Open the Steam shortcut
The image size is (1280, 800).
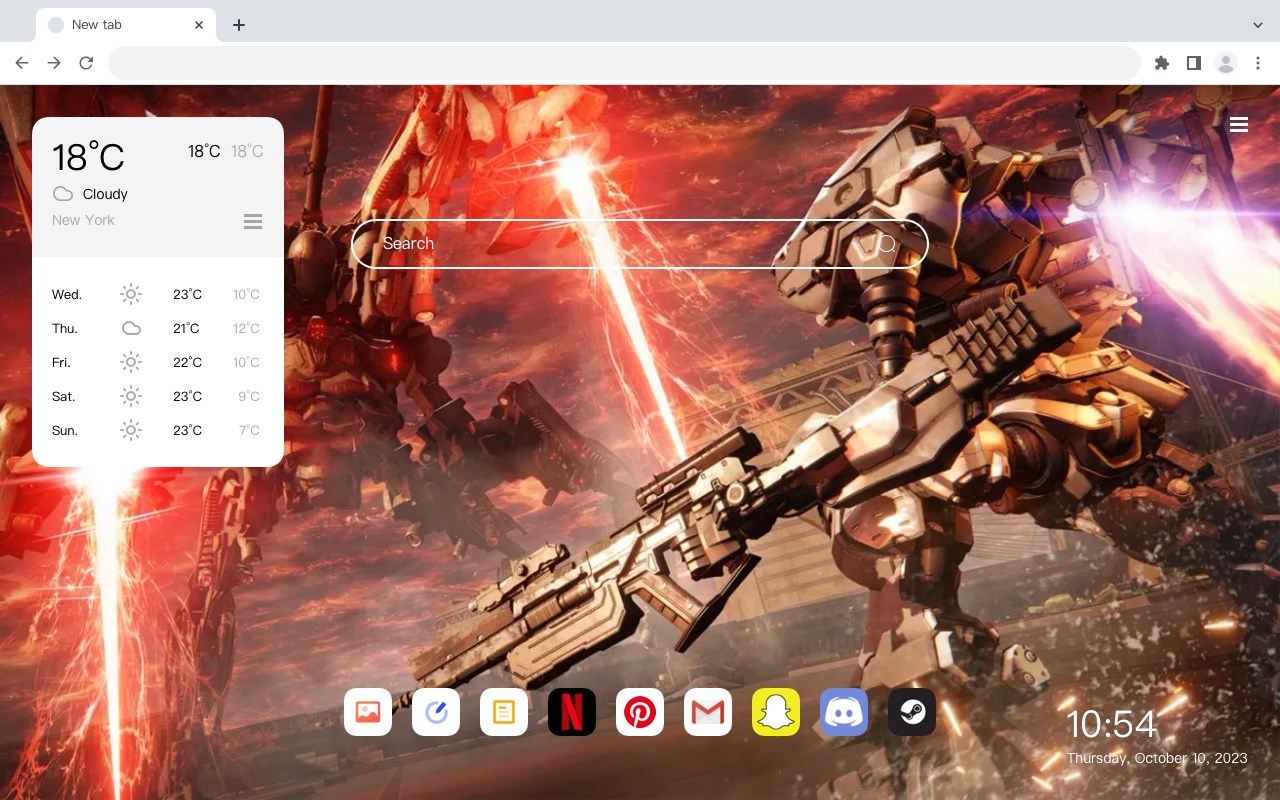pos(912,712)
